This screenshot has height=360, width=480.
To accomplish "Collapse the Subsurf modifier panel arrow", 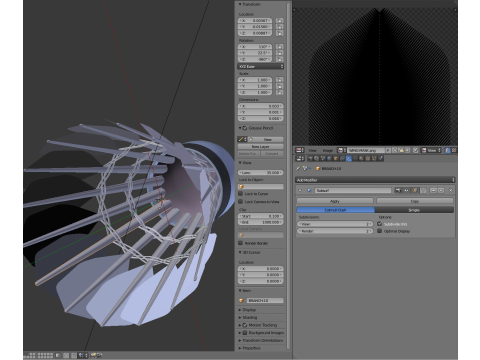I will (x=300, y=190).
